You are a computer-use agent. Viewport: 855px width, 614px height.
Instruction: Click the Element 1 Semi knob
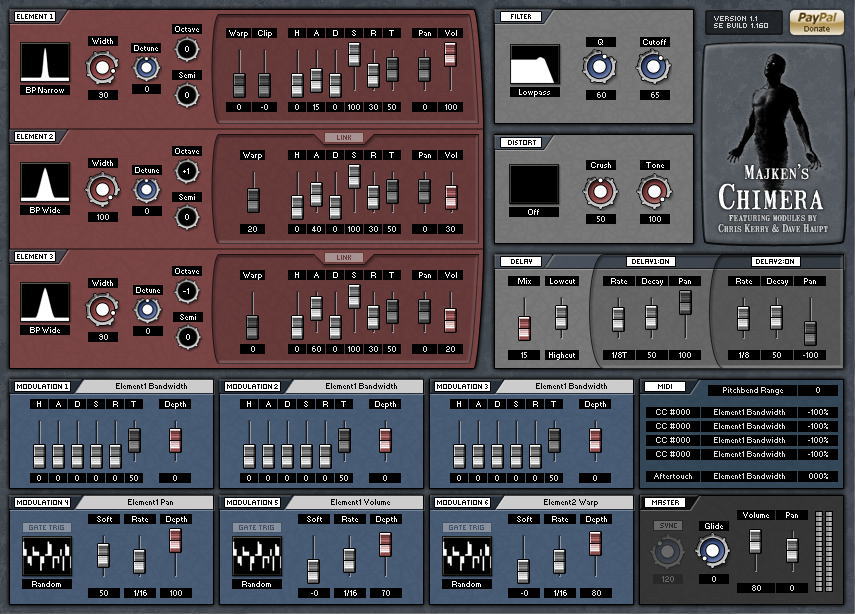(187, 95)
